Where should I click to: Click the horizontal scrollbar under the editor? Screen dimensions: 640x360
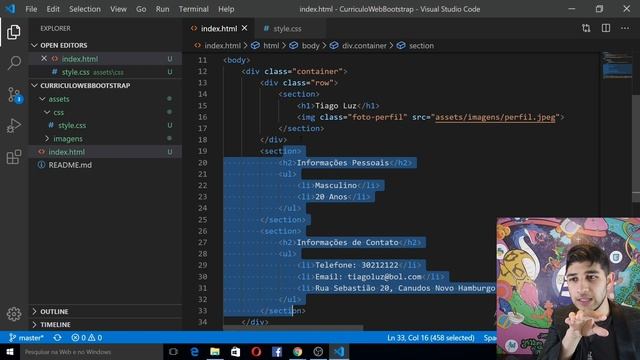click(293, 327)
